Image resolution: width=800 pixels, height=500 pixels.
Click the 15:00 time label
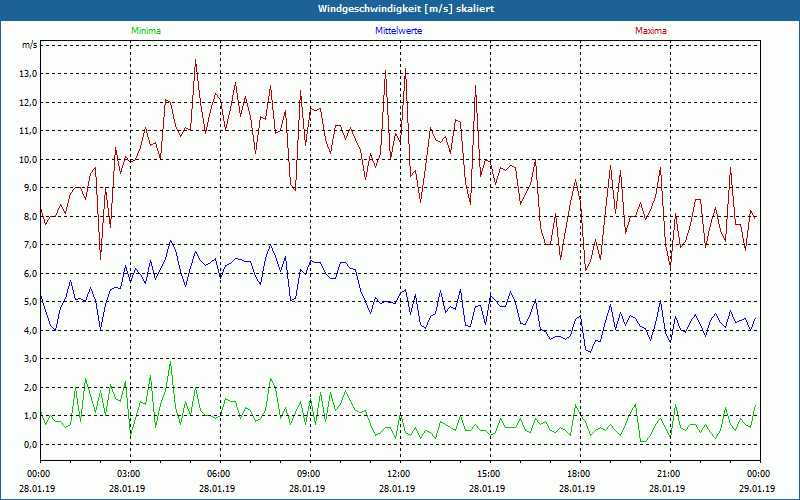click(490, 474)
